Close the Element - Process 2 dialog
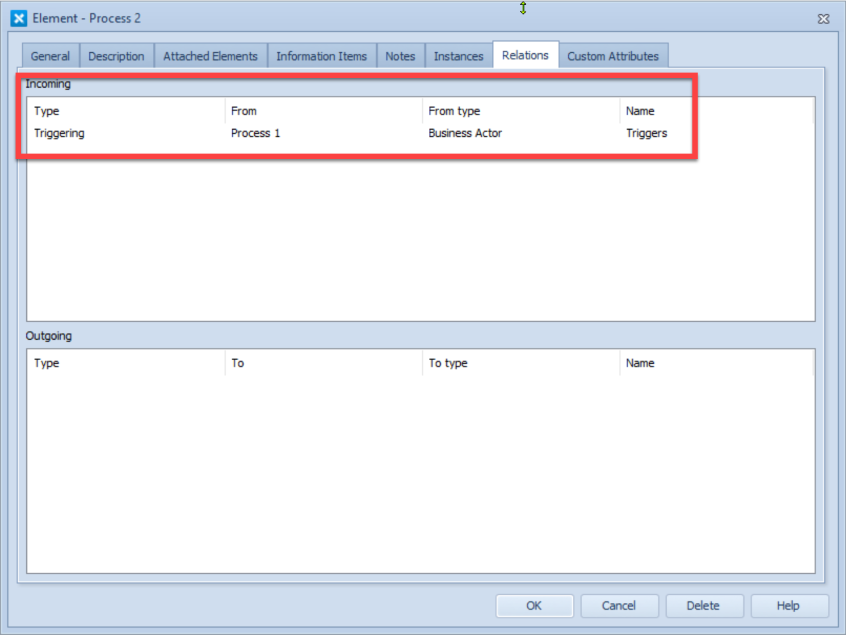846x635 pixels. pyautogui.click(x=823, y=18)
